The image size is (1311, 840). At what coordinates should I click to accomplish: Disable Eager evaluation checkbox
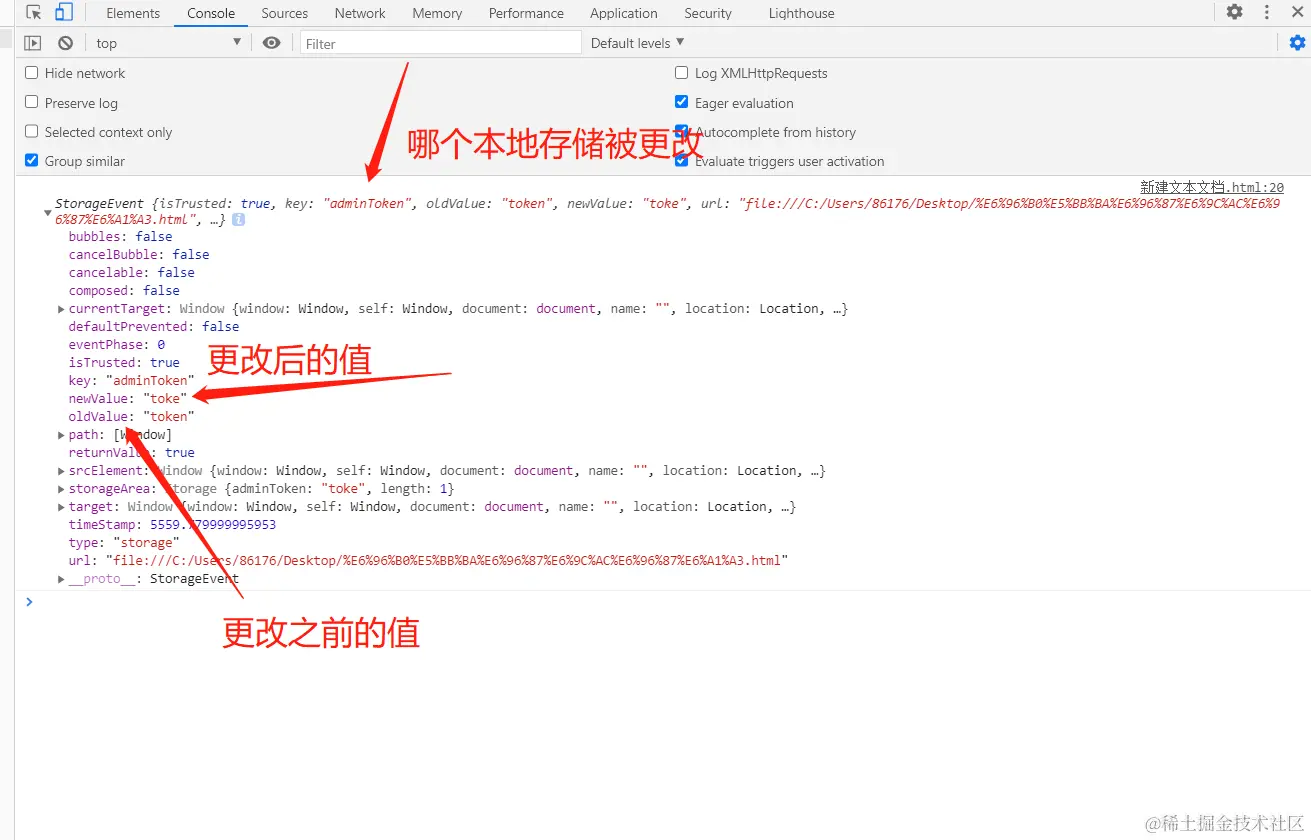682,102
